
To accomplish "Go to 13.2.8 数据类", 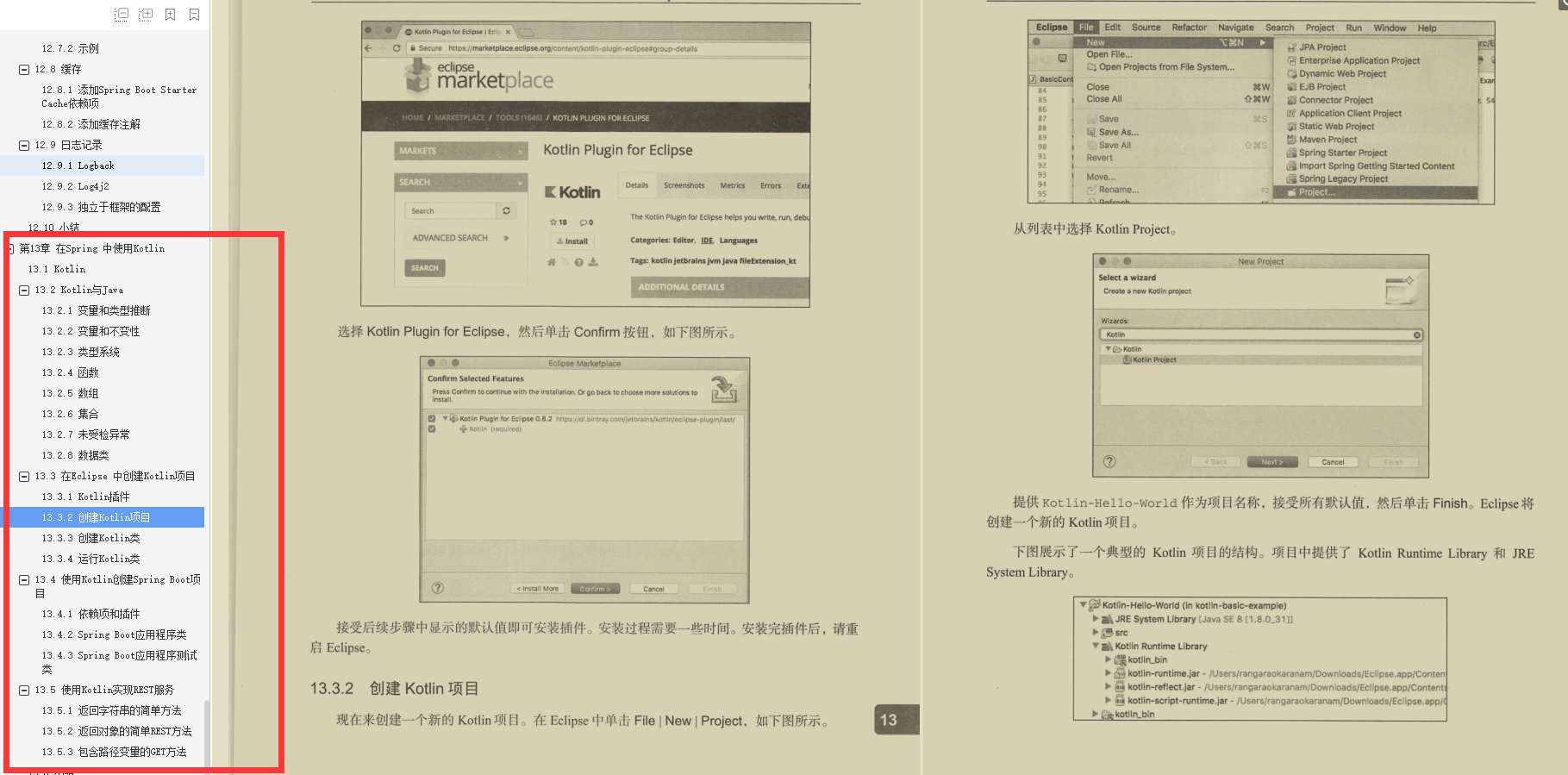I will click(x=75, y=455).
